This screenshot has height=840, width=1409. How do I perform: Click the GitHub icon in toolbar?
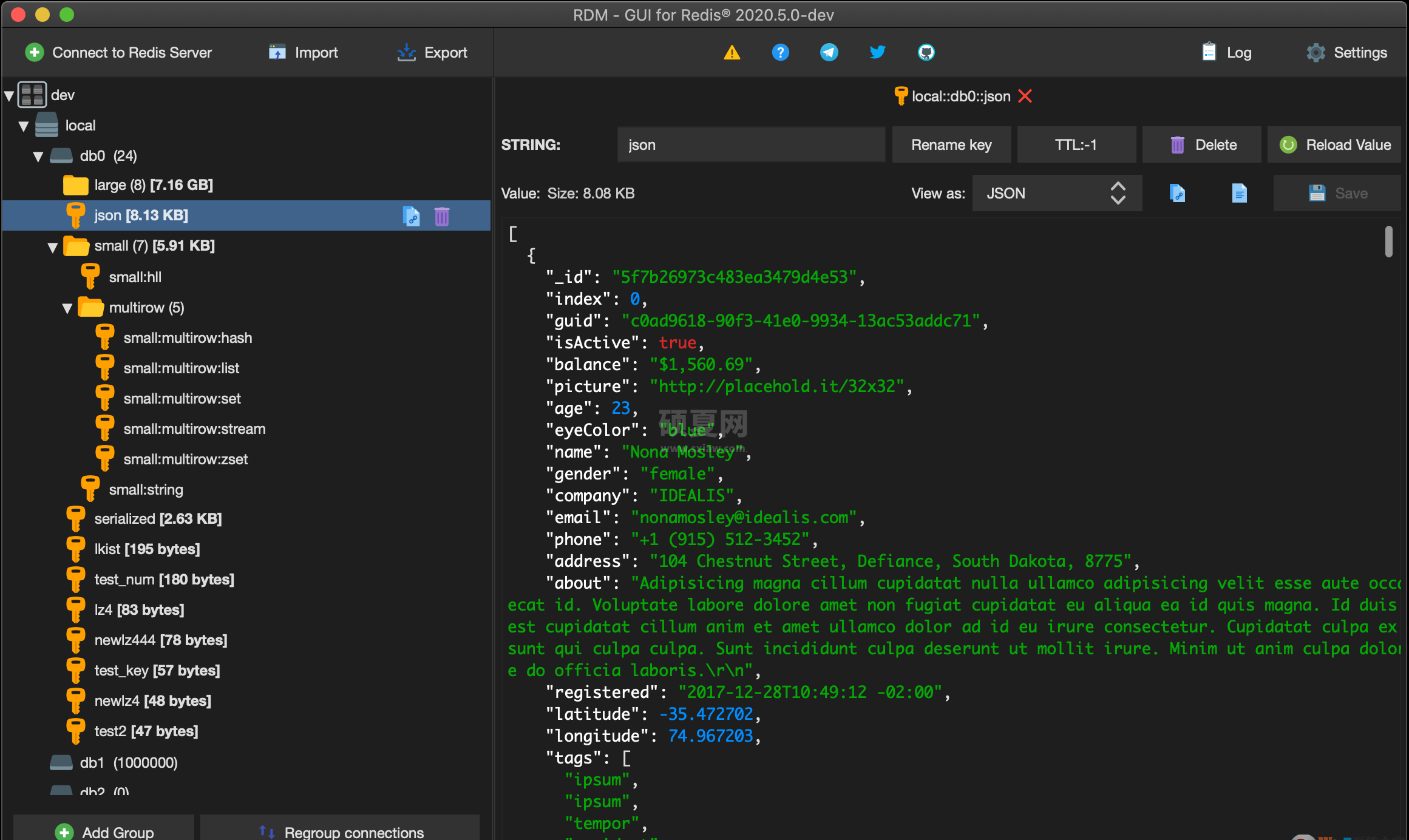[926, 51]
